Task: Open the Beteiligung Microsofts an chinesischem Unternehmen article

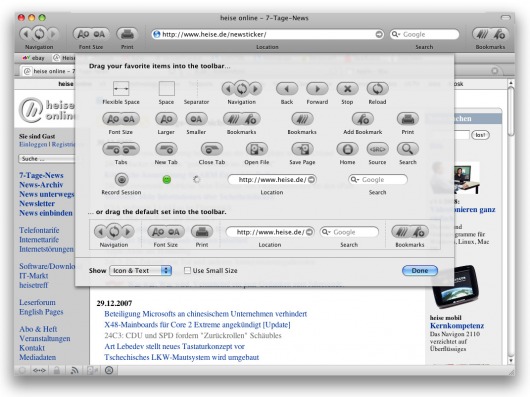Action: click(206, 314)
